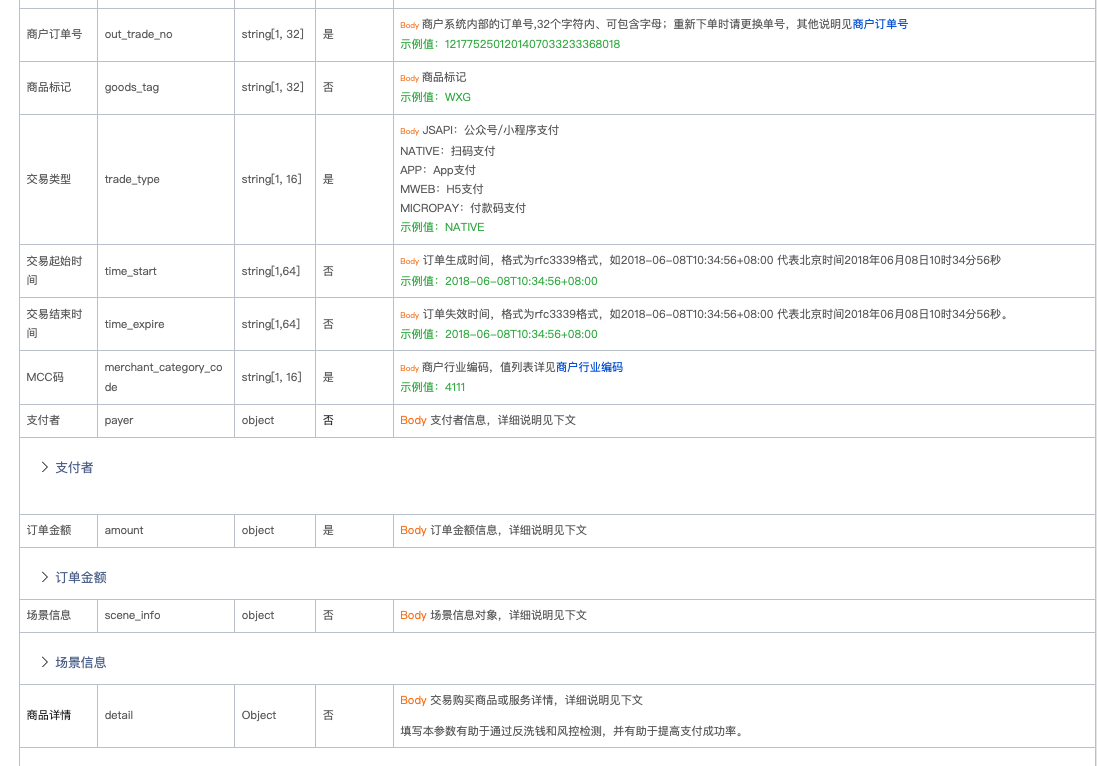1097x766 pixels.
Task: Expand the 支付者 section
Action: coord(67,467)
